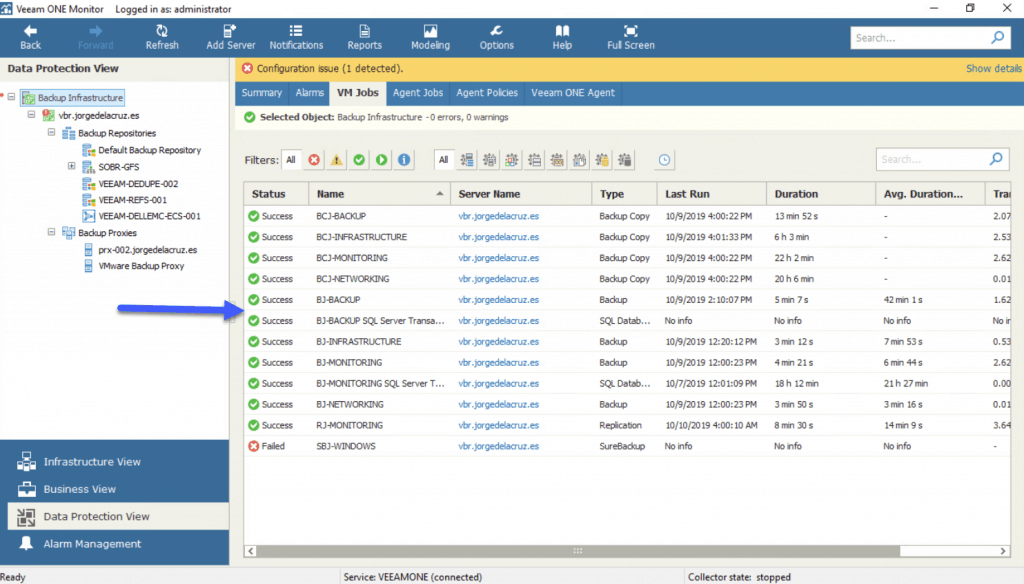Click the VEEAM-DELLEMC-ECS-001 repository icon
The height and width of the screenshot is (584, 1024).
tap(88, 216)
